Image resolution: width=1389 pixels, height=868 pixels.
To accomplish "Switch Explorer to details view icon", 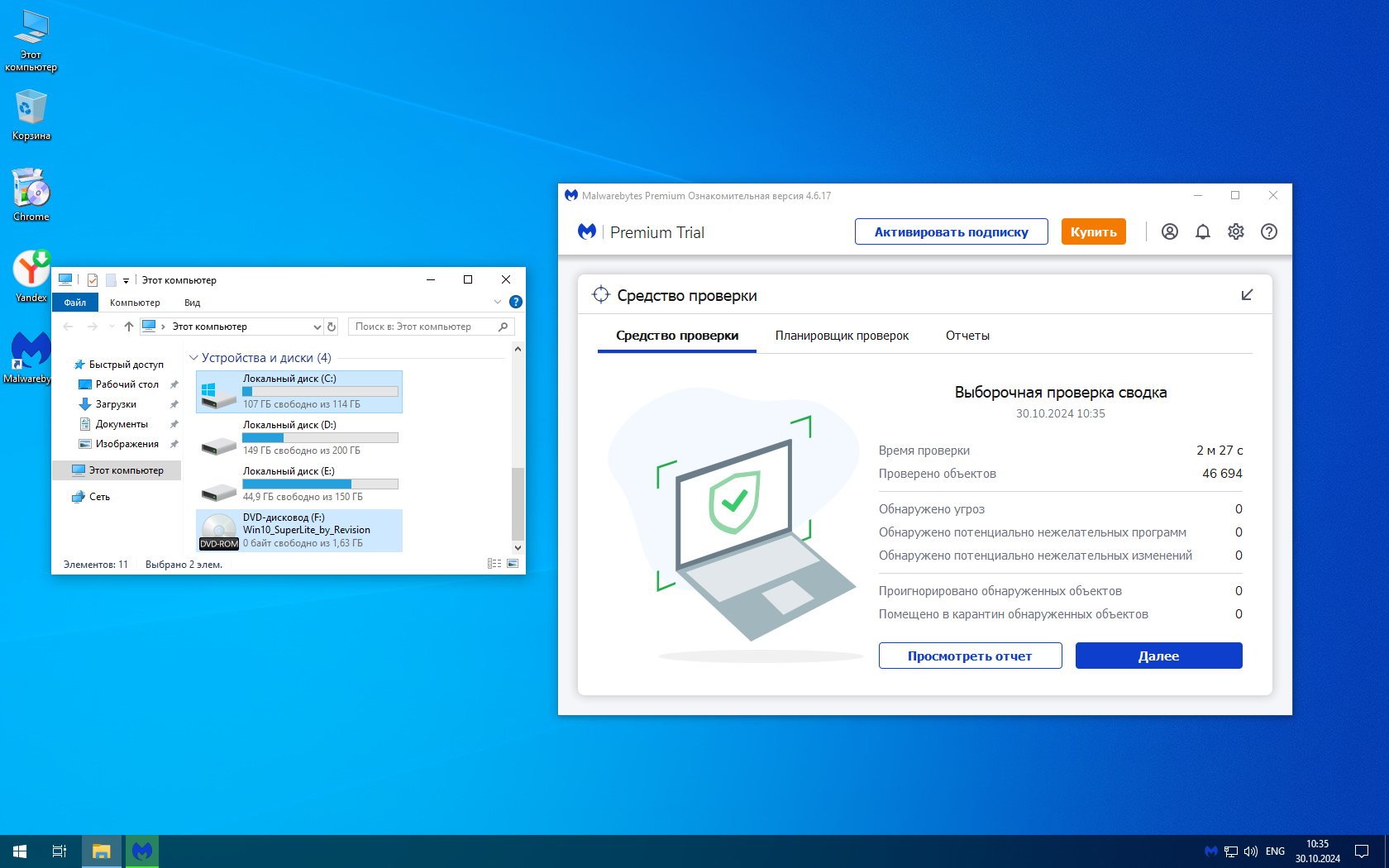I will pyautogui.click(x=494, y=564).
